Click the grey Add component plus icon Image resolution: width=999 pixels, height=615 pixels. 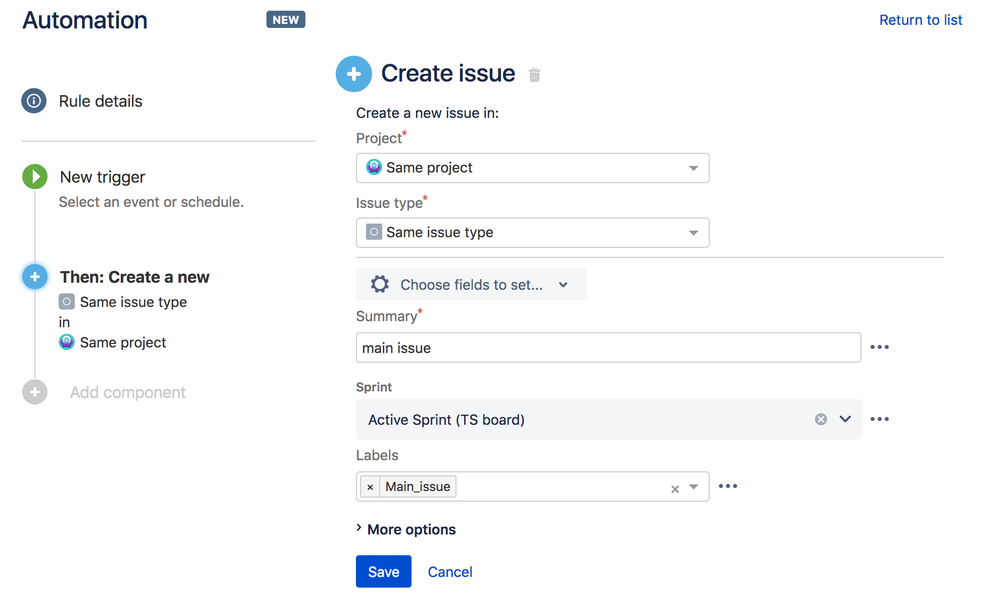coord(35,392)
